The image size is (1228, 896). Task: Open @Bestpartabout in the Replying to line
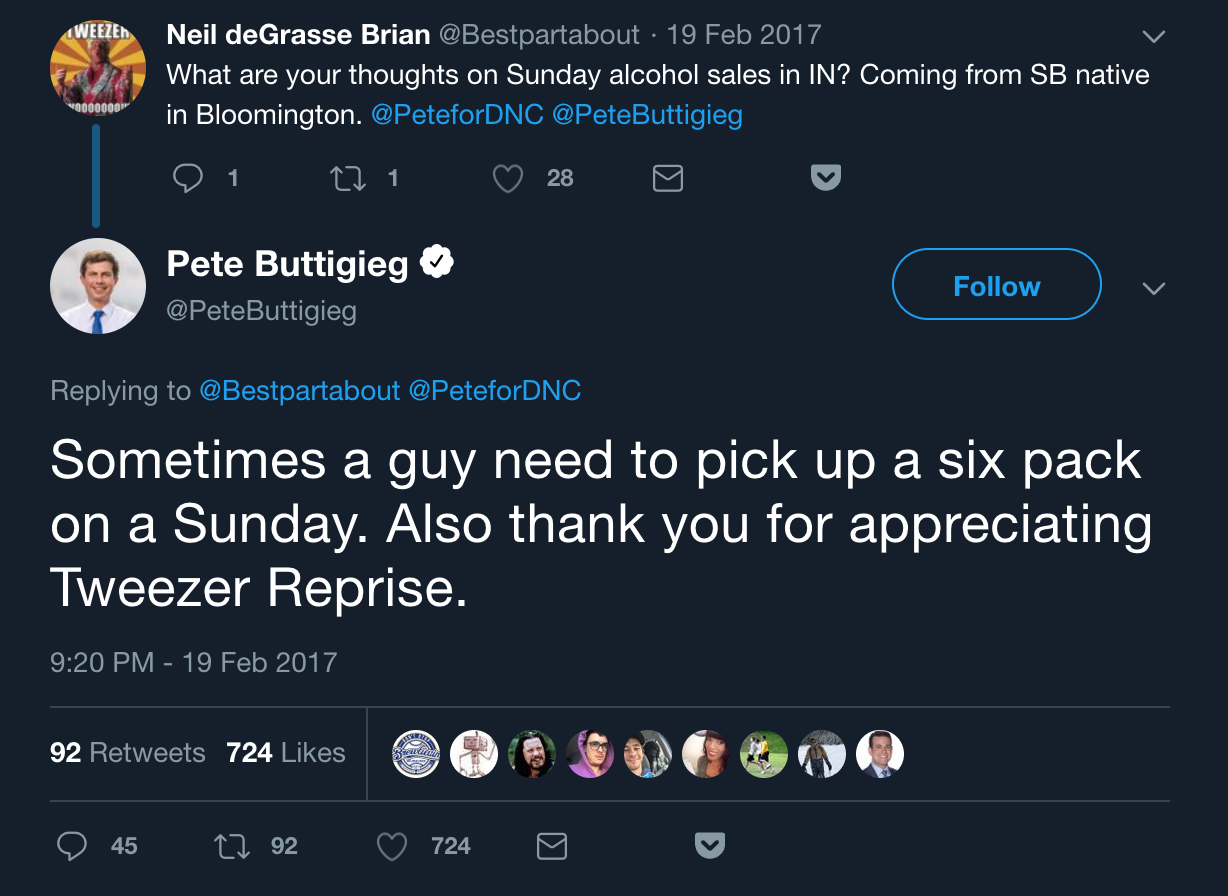click(x=300, y=390)
